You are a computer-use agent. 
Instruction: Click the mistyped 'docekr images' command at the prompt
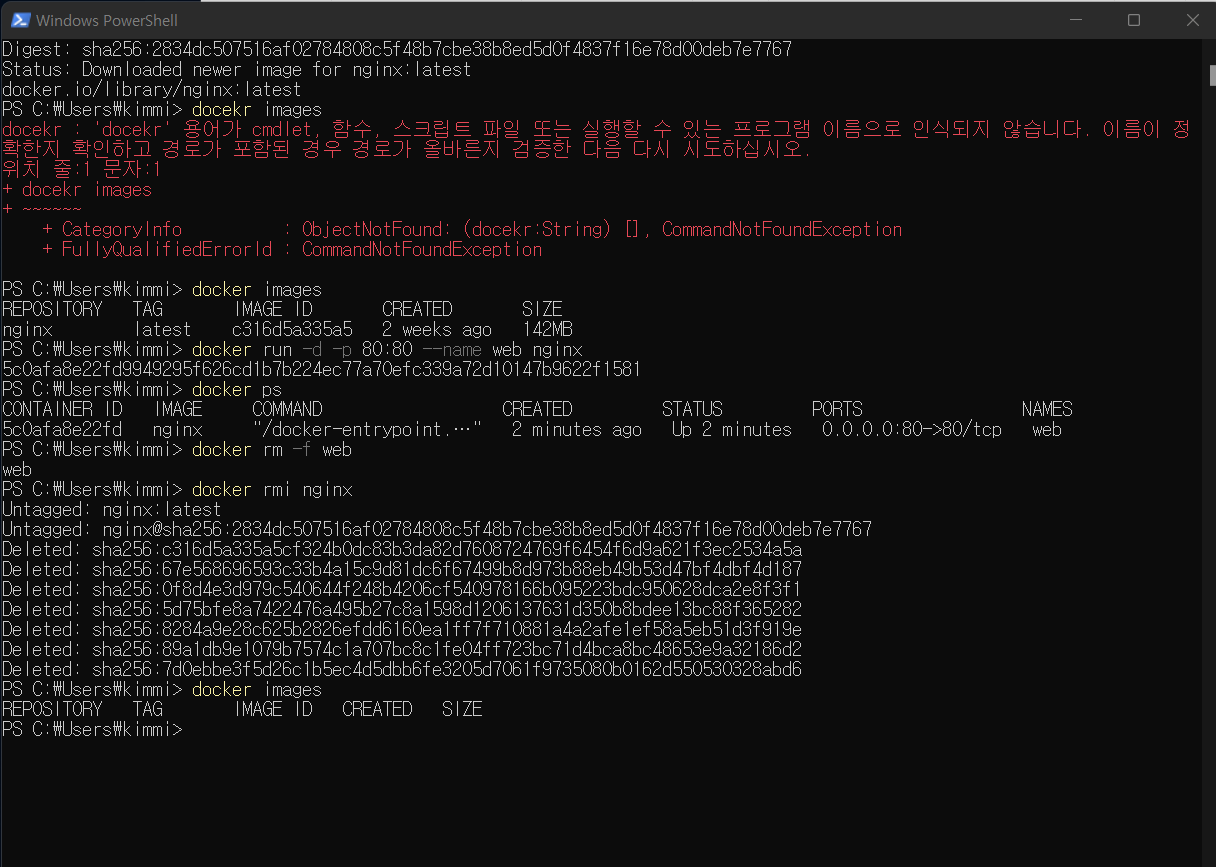tap(257, 109)
